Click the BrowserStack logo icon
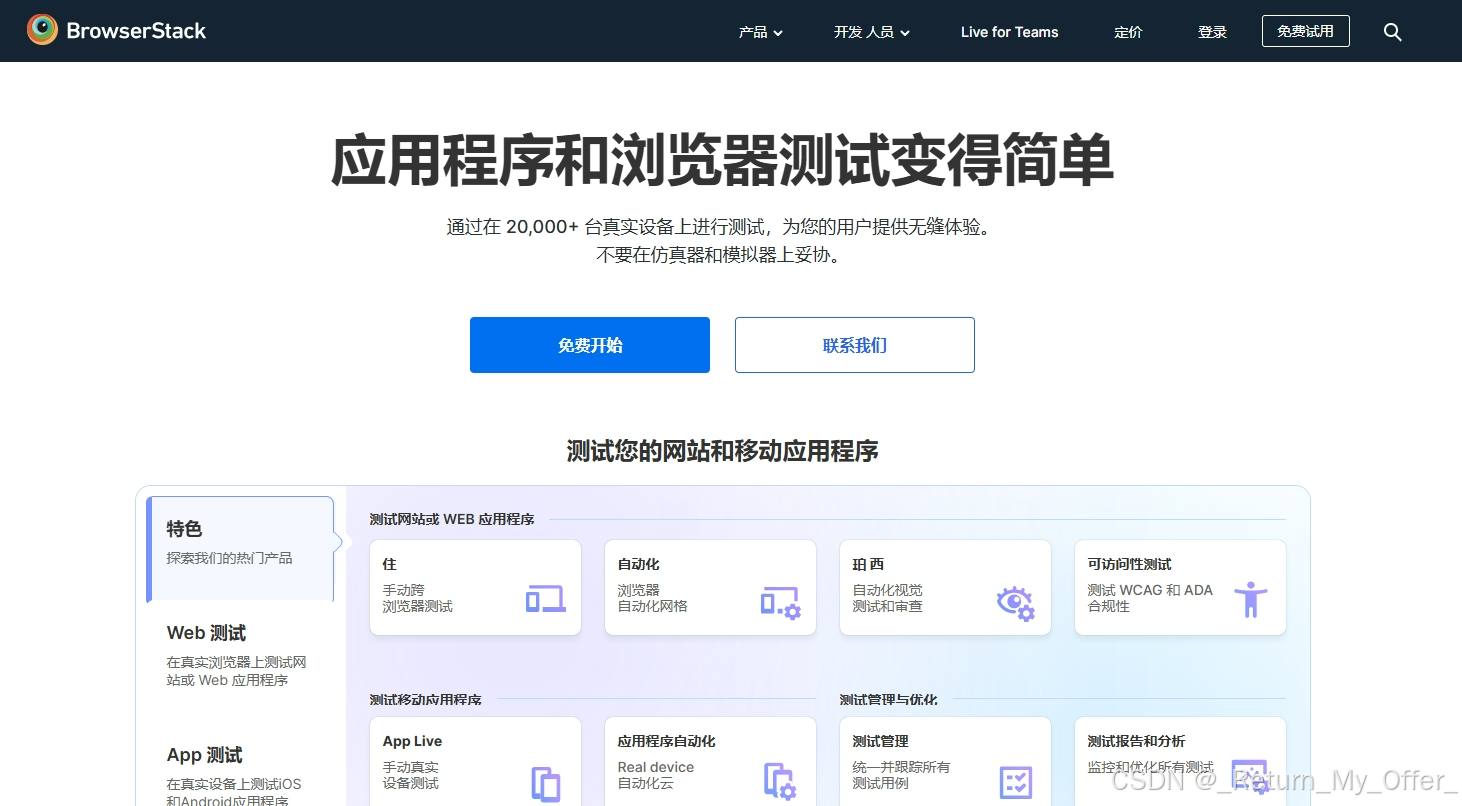 coord(42,30)
